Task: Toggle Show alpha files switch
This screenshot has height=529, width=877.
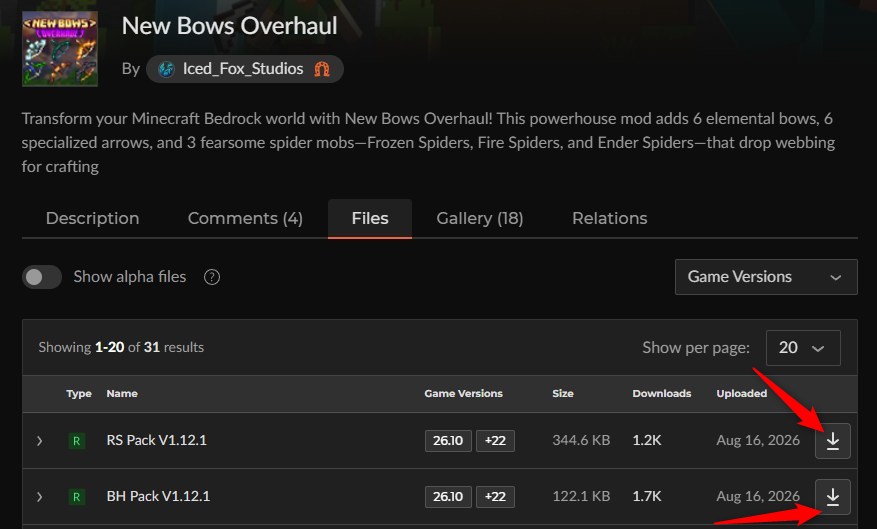Action: (x=42, y=277)
